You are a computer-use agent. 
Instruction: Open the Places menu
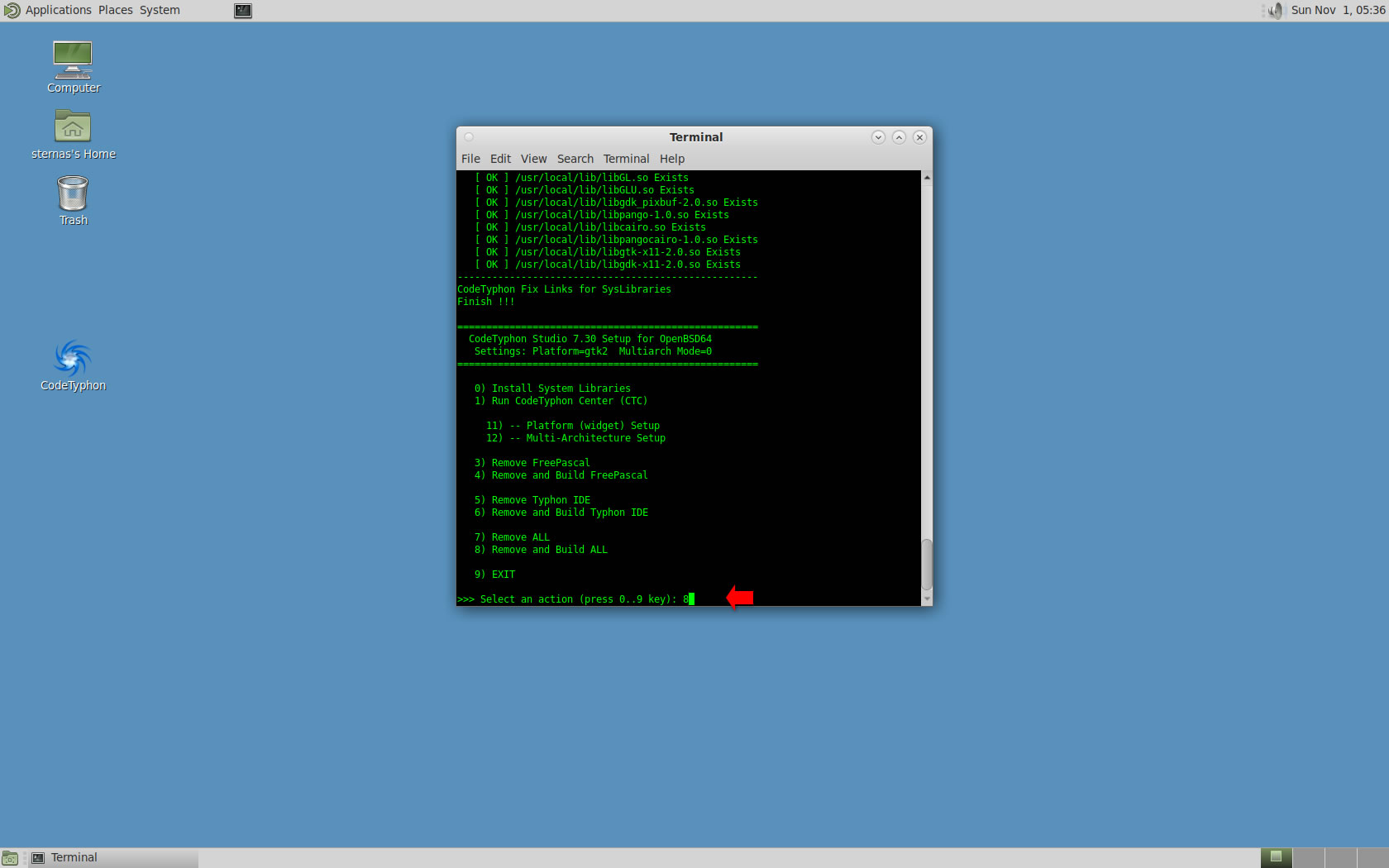[x=115, y=10]
